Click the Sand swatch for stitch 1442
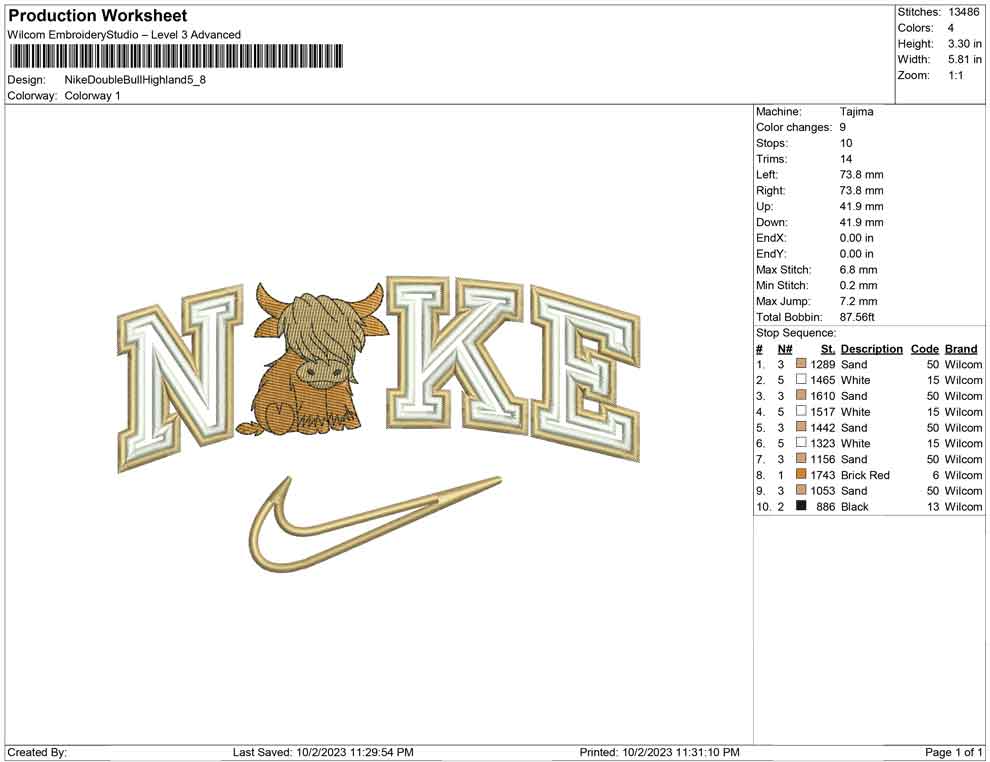The image size is (990, 762). 801,427
